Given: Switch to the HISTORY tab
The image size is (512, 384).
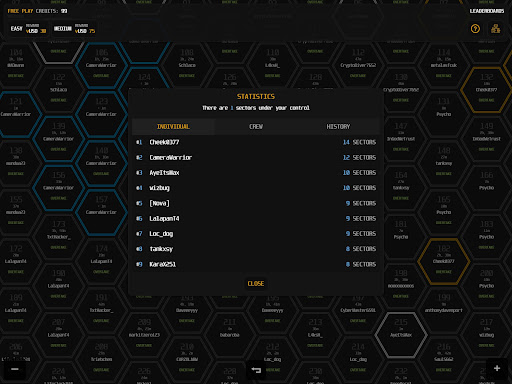Looking at the screenshot, I should point(338,127).
